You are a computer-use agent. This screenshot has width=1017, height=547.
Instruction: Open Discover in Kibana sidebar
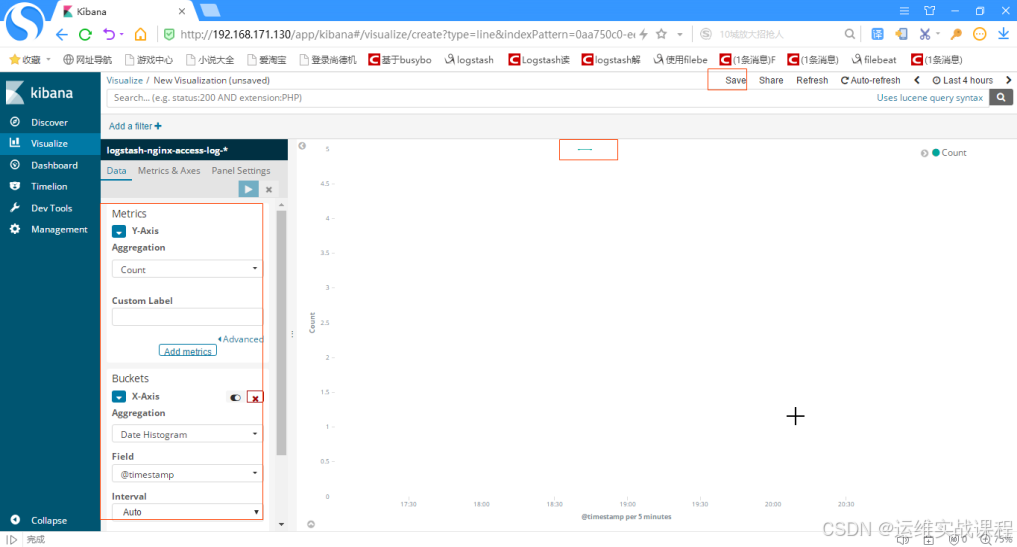49,122
